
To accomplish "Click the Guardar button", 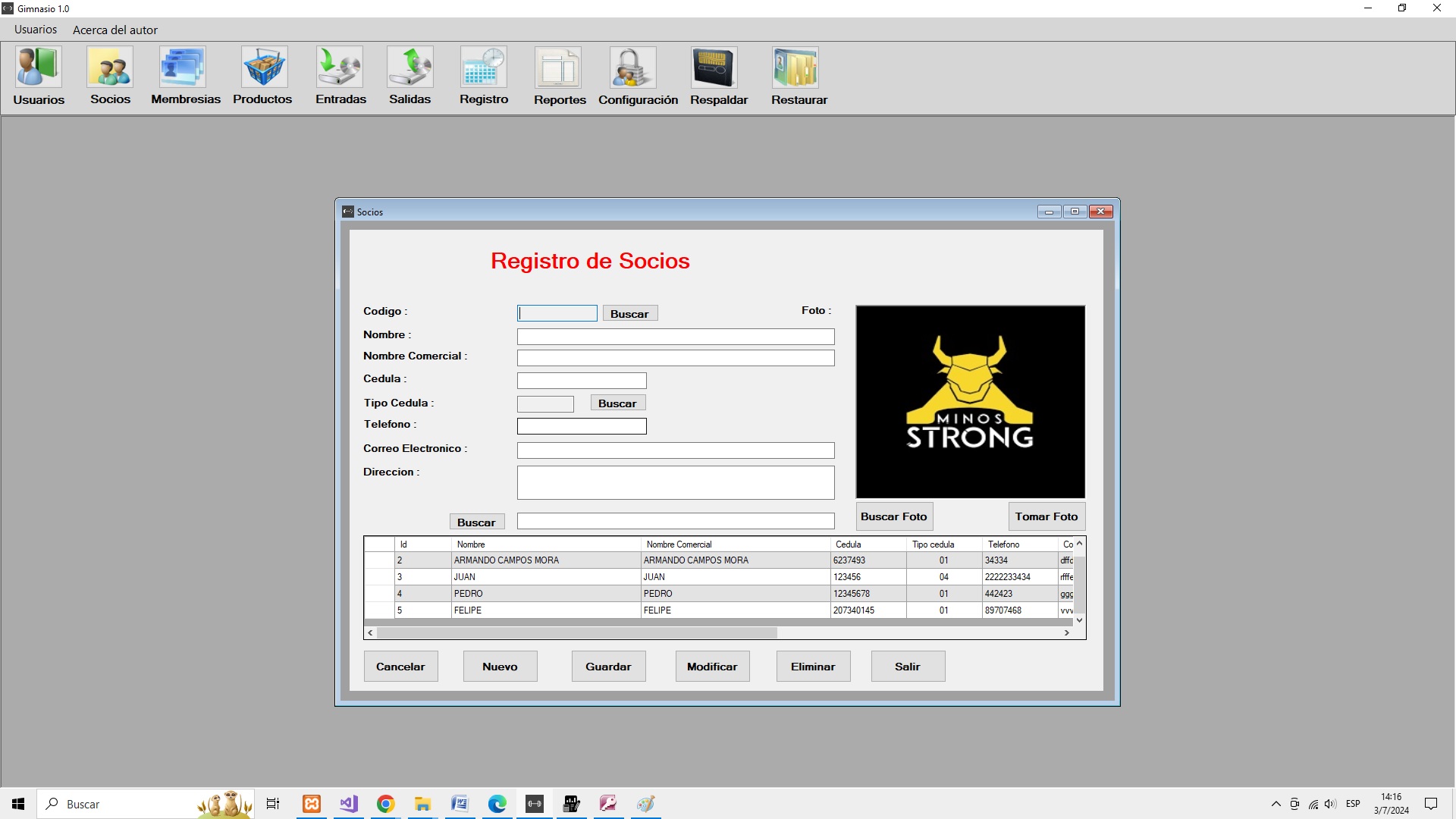I will point(608,667).
